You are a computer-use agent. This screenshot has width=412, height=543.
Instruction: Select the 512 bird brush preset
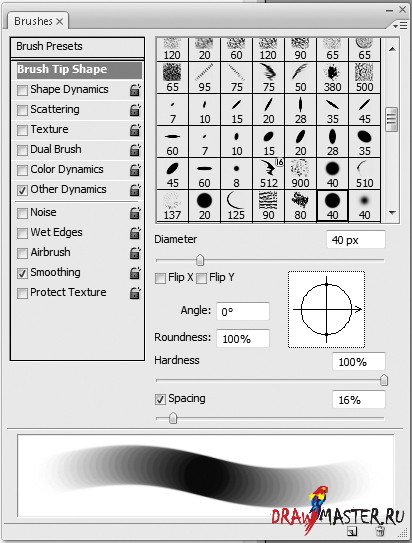click(269, 173)
